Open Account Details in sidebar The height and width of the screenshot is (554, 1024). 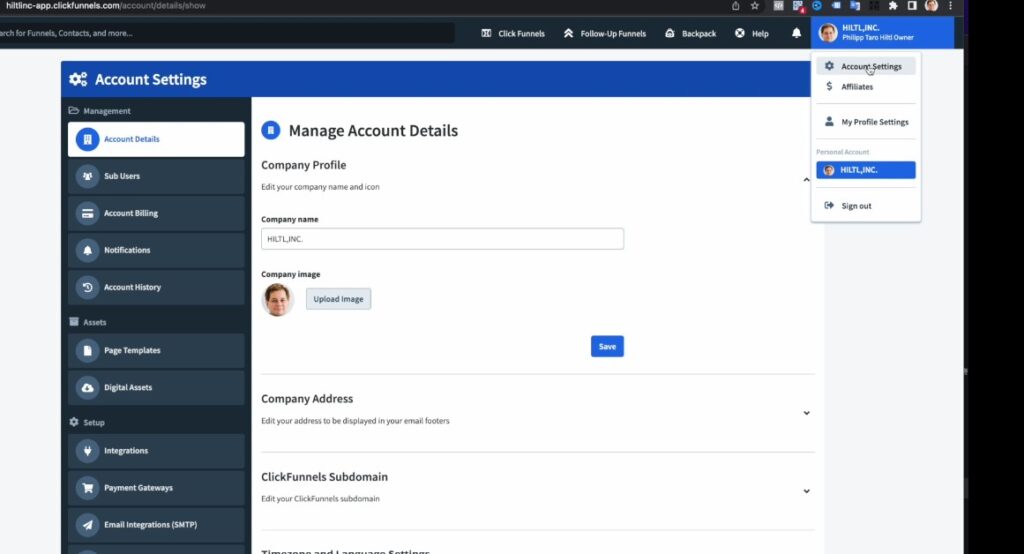pos(156,139)
